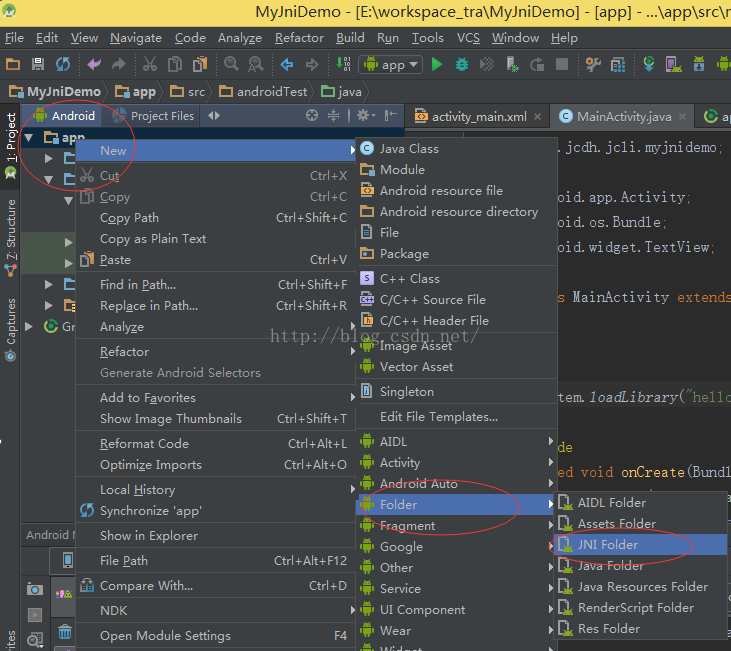Select Res Folder option

click(641, 629)
